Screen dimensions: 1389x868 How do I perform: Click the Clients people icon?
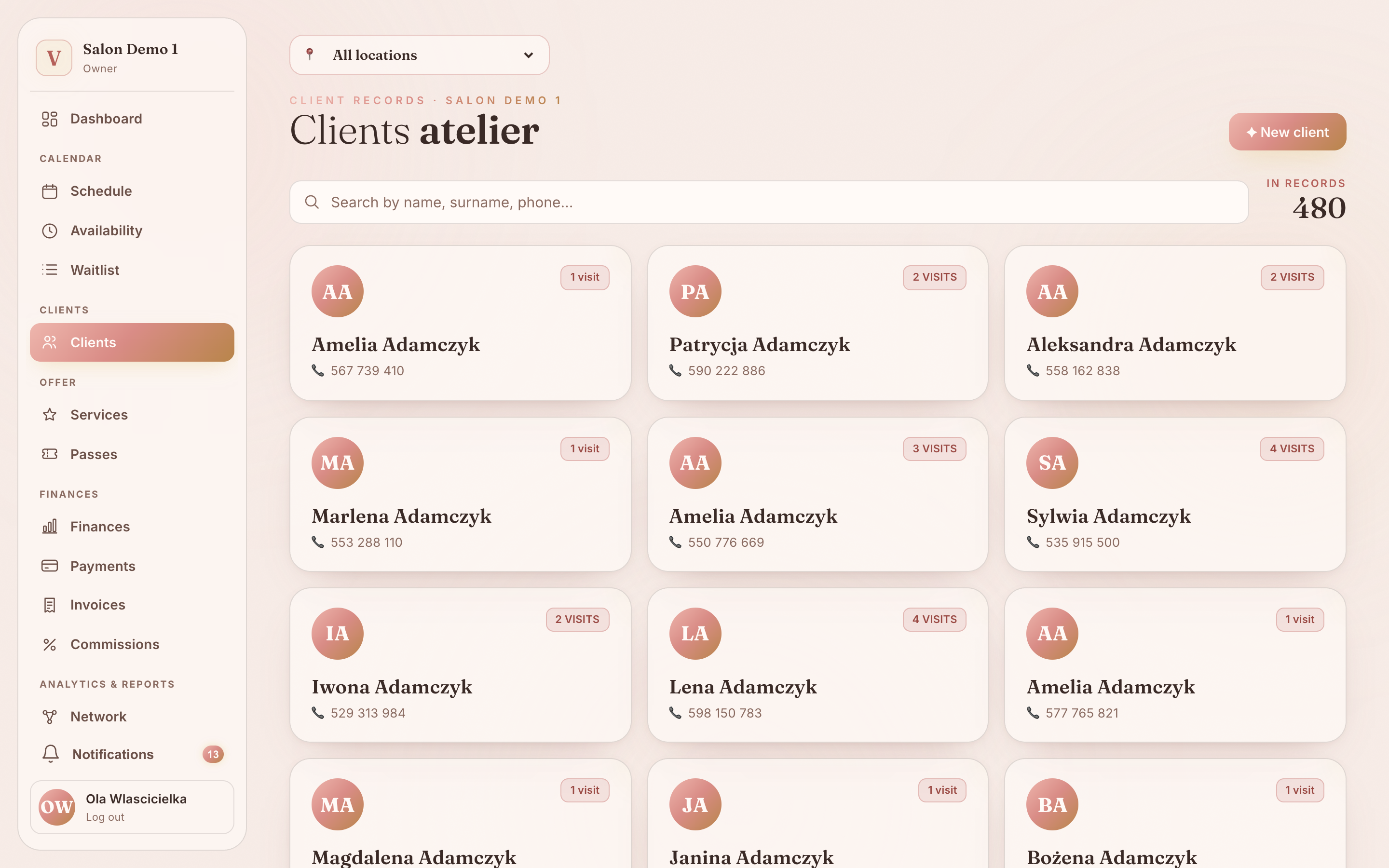pos(49,342)
